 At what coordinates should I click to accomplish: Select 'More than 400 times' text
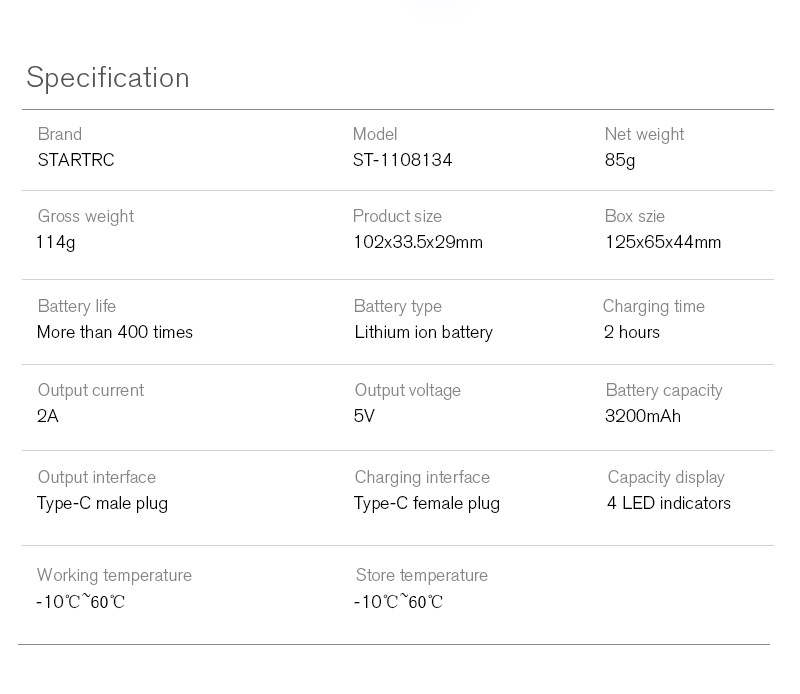pos(115,332)
